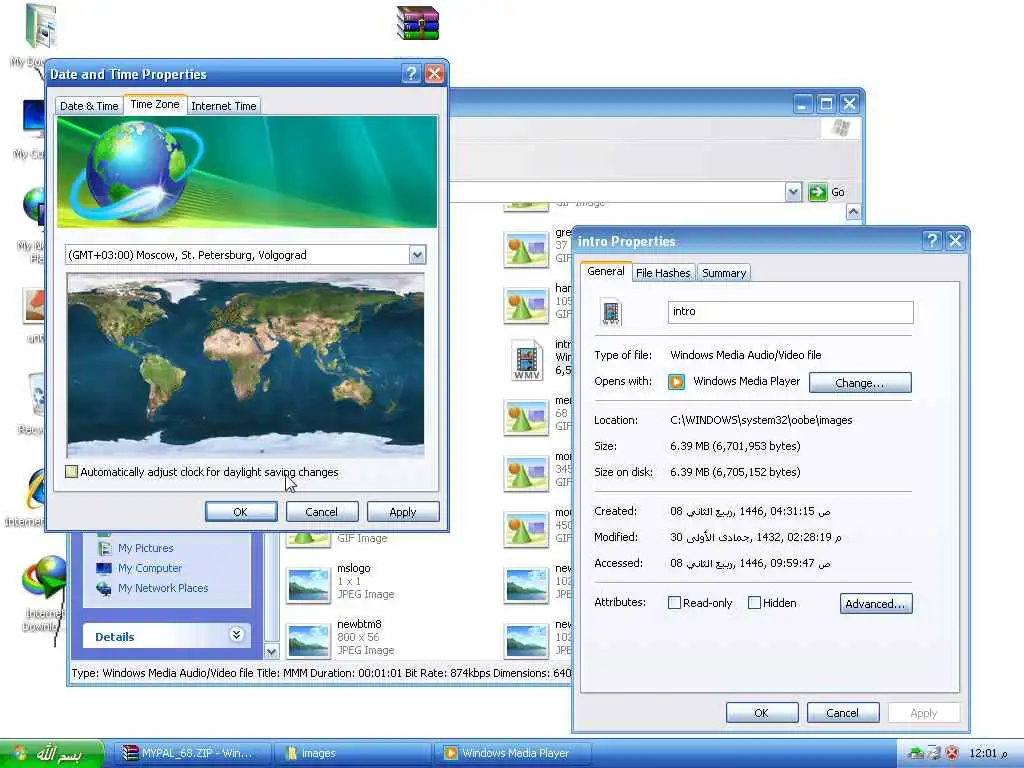Click My Network Places icon in Other Places

[x=104, y=588]
